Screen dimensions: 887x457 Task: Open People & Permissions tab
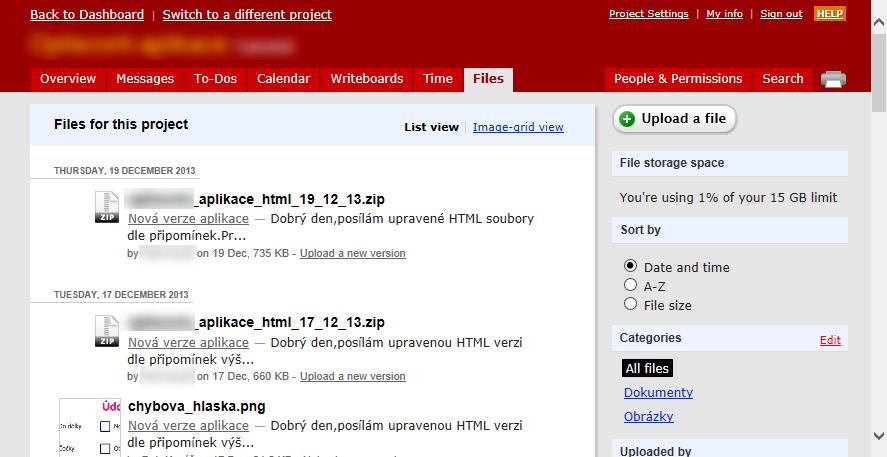[678, 79]
